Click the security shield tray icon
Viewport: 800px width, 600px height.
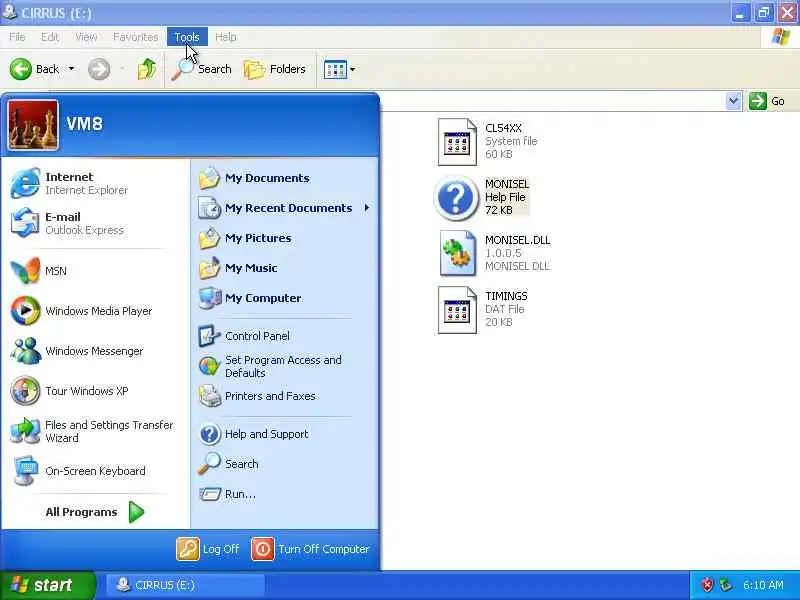pos(707,585)
